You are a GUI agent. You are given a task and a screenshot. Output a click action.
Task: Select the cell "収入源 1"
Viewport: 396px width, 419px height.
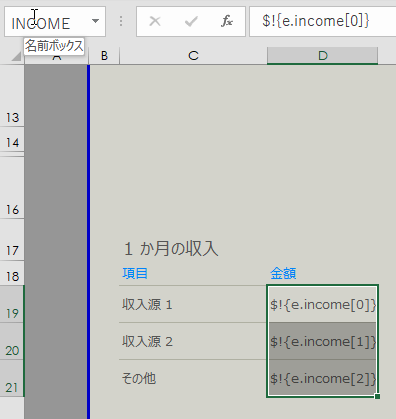pos(193,304)
